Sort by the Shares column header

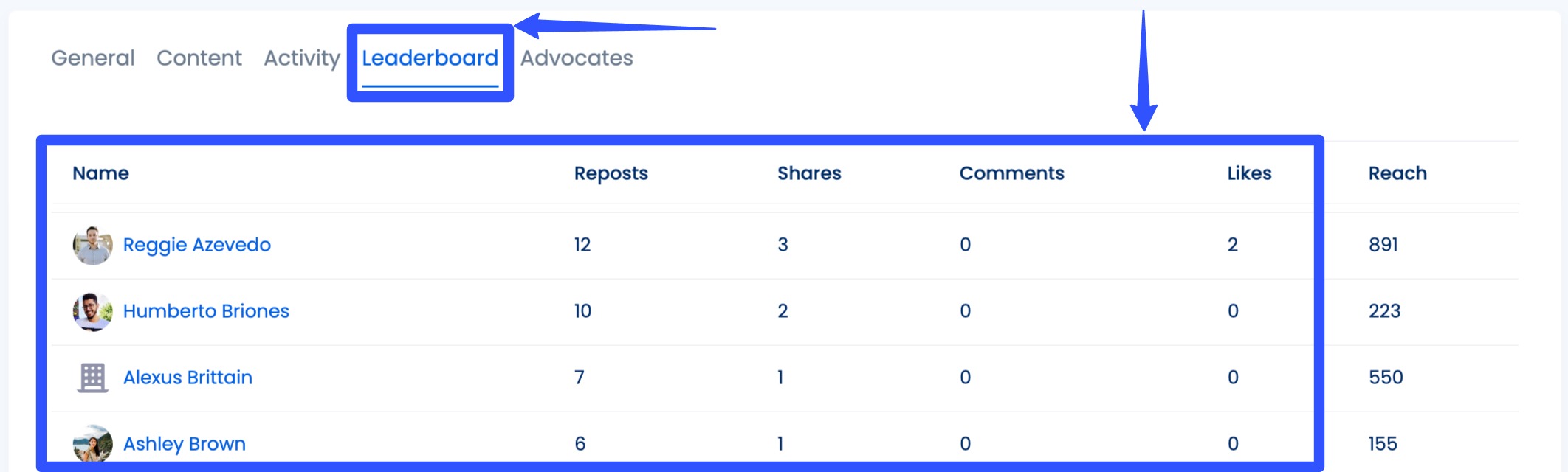click(809, 173)
